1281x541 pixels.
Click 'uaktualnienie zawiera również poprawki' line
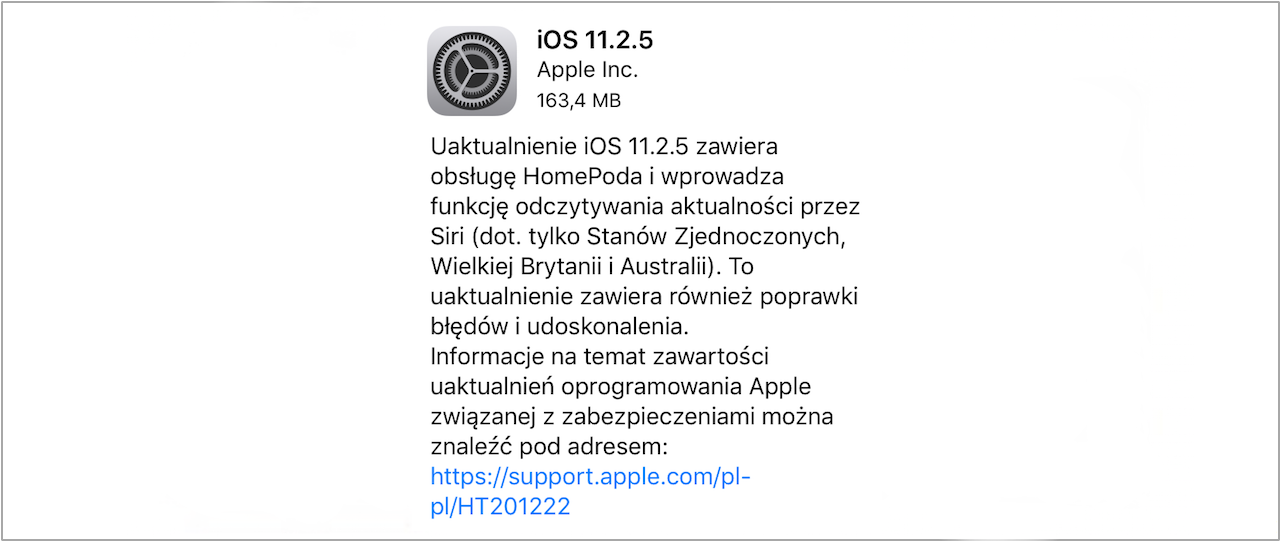point(644,297)
